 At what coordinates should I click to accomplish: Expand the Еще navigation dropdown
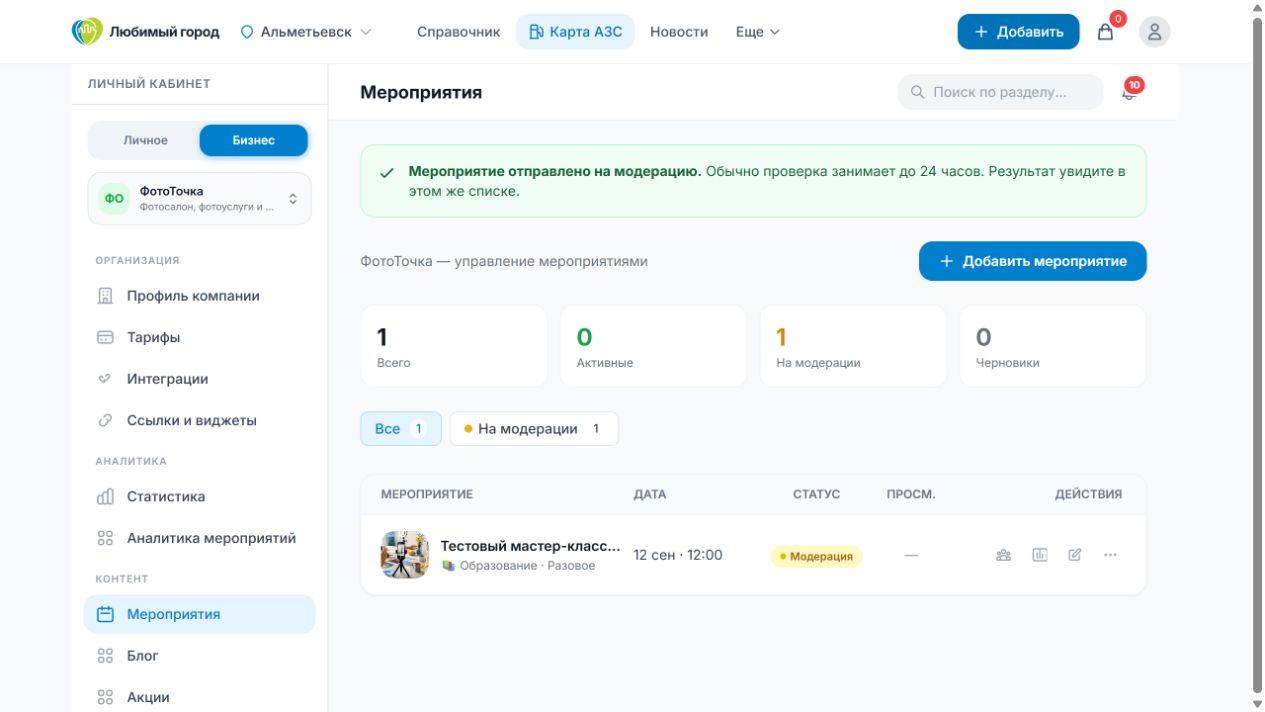757,32
